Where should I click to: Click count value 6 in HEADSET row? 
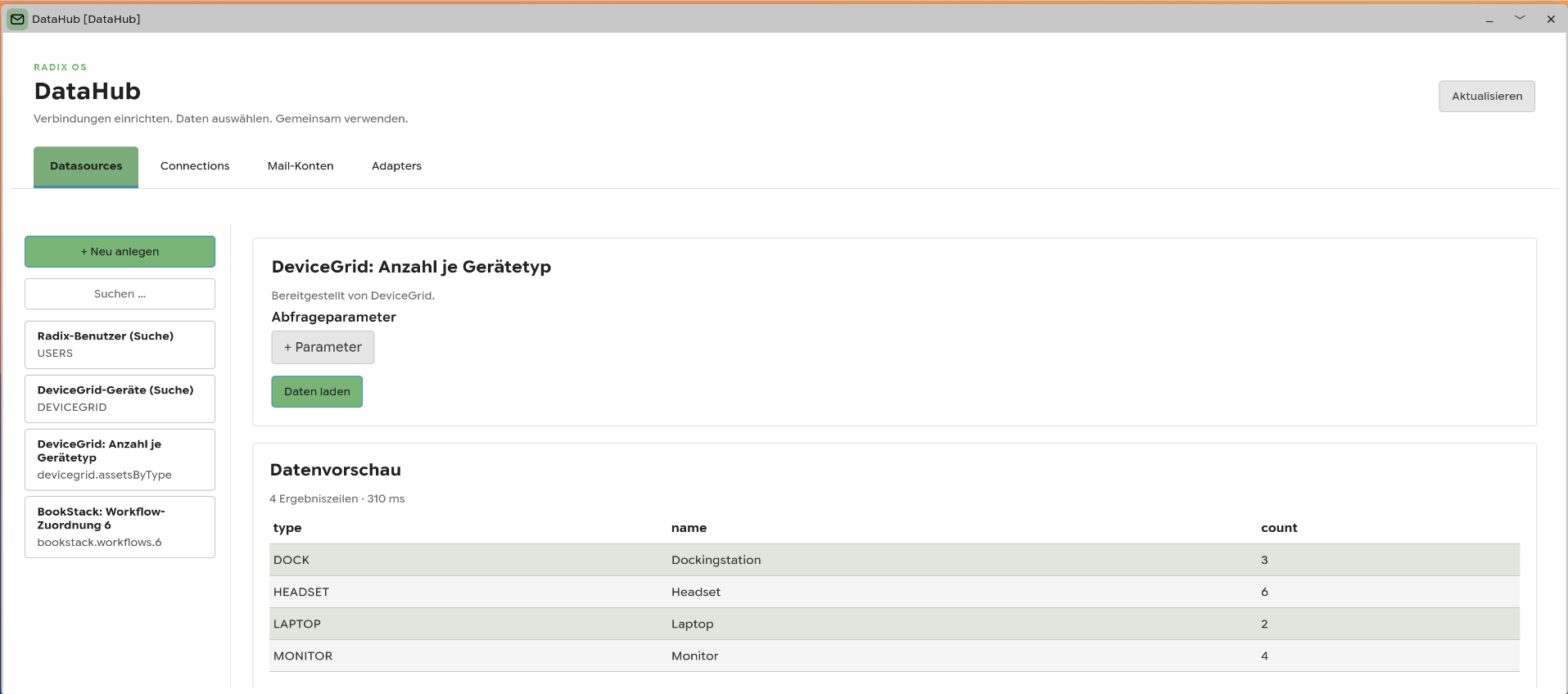point(1264,592)
